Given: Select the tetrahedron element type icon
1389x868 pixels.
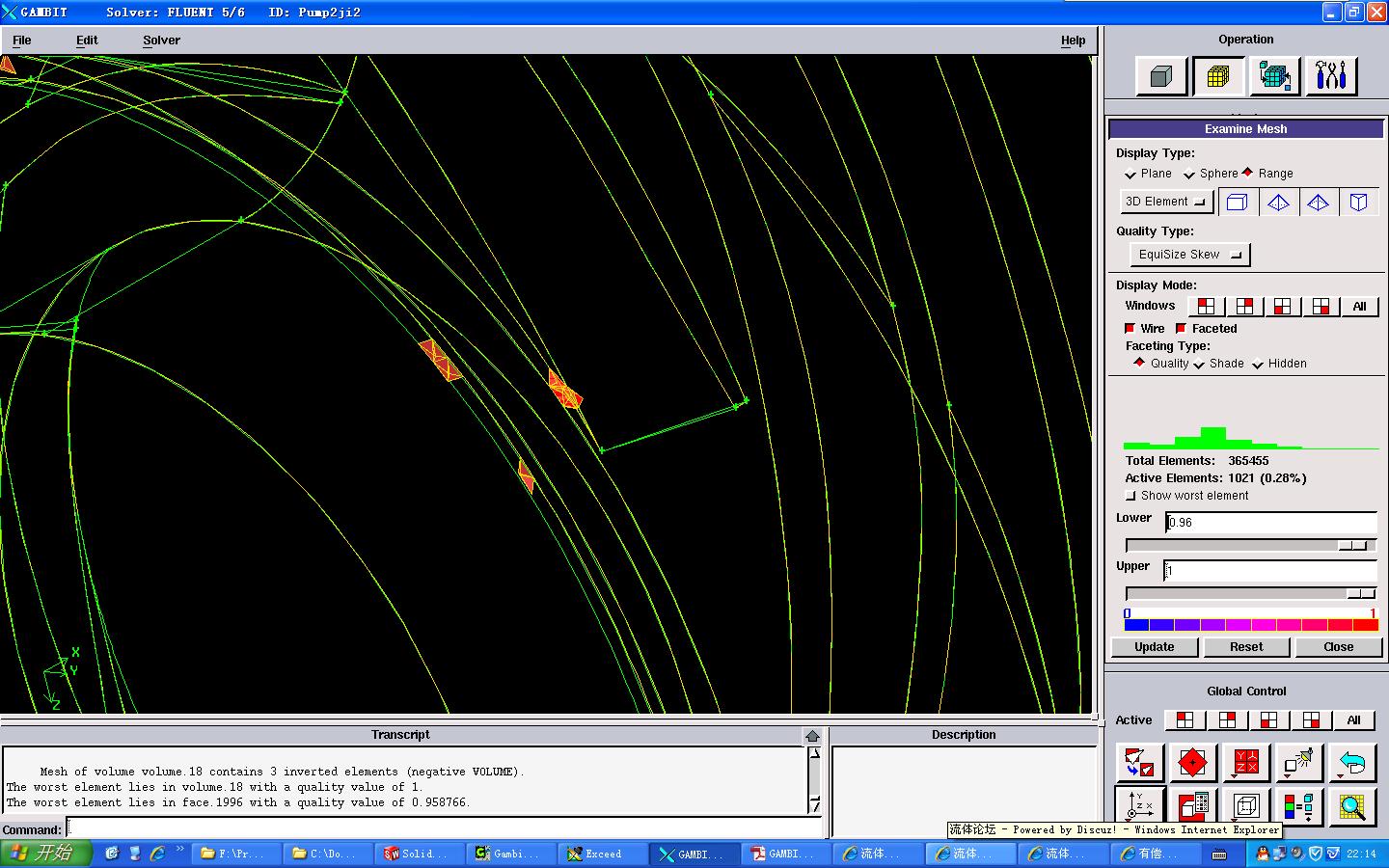Looking at the screenshot, I should point(1278,202).
